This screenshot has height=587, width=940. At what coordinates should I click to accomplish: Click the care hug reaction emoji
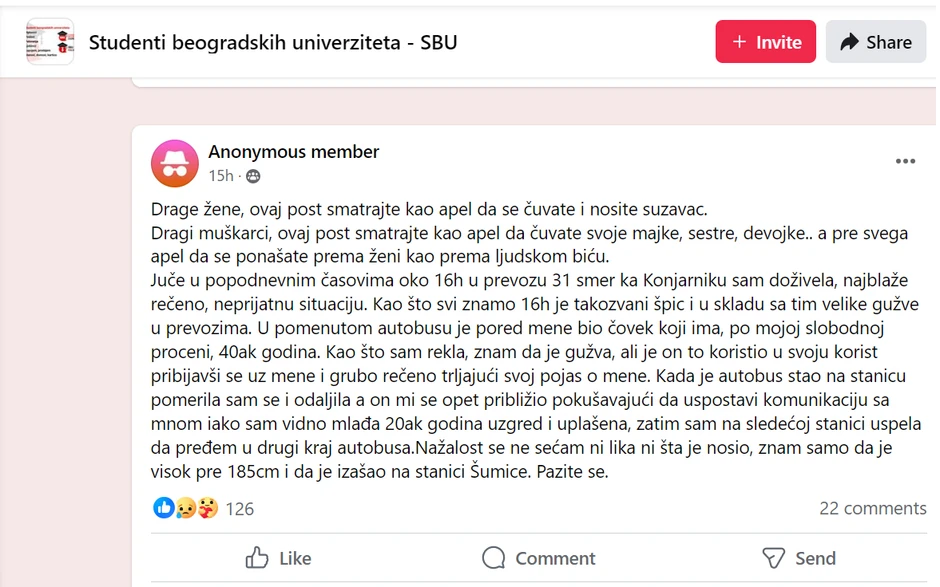[x=207, y=509]
